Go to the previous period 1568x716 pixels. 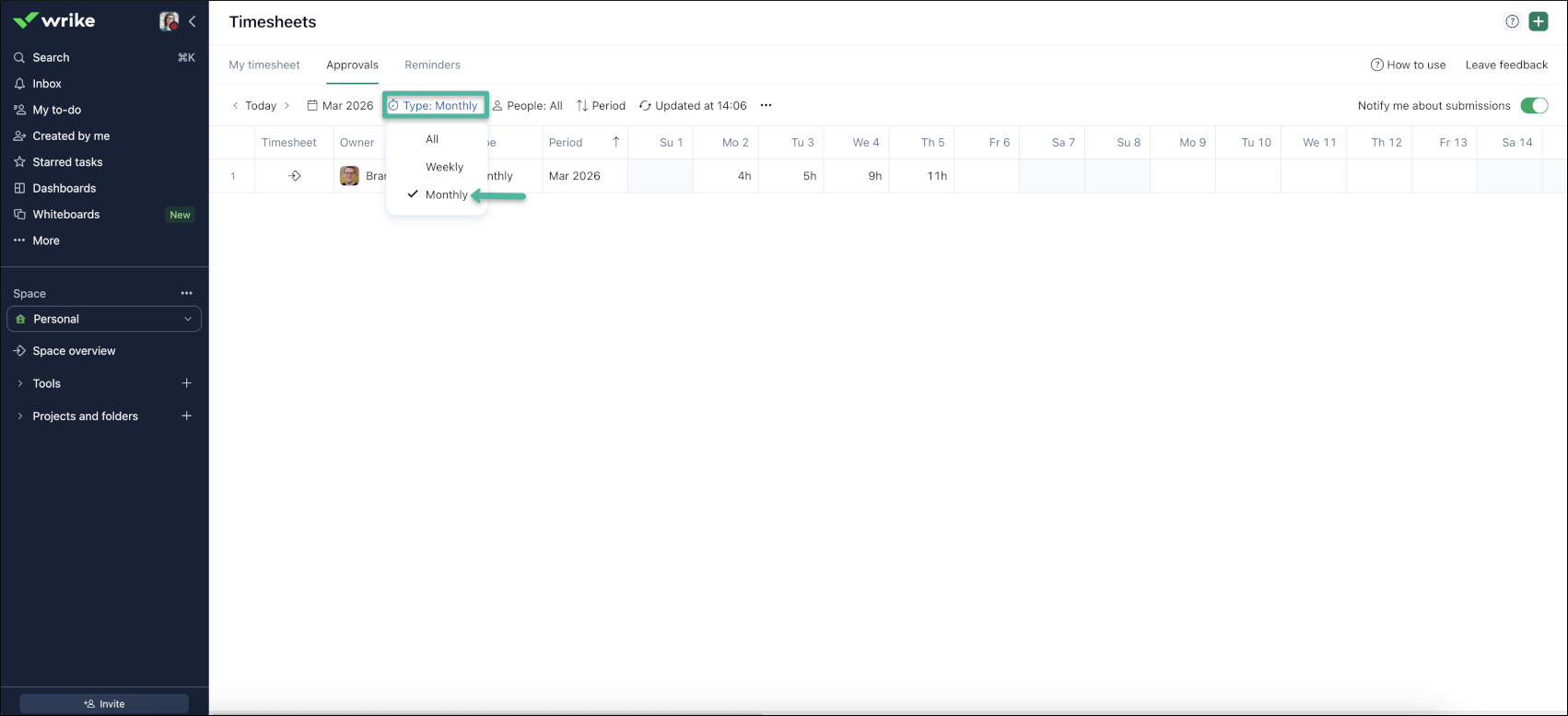coord(235,106)
